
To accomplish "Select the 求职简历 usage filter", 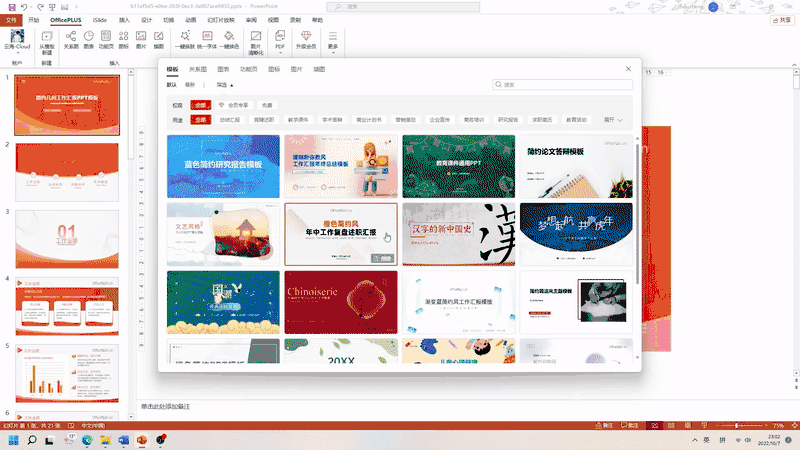I will click(x=542, y=120).
